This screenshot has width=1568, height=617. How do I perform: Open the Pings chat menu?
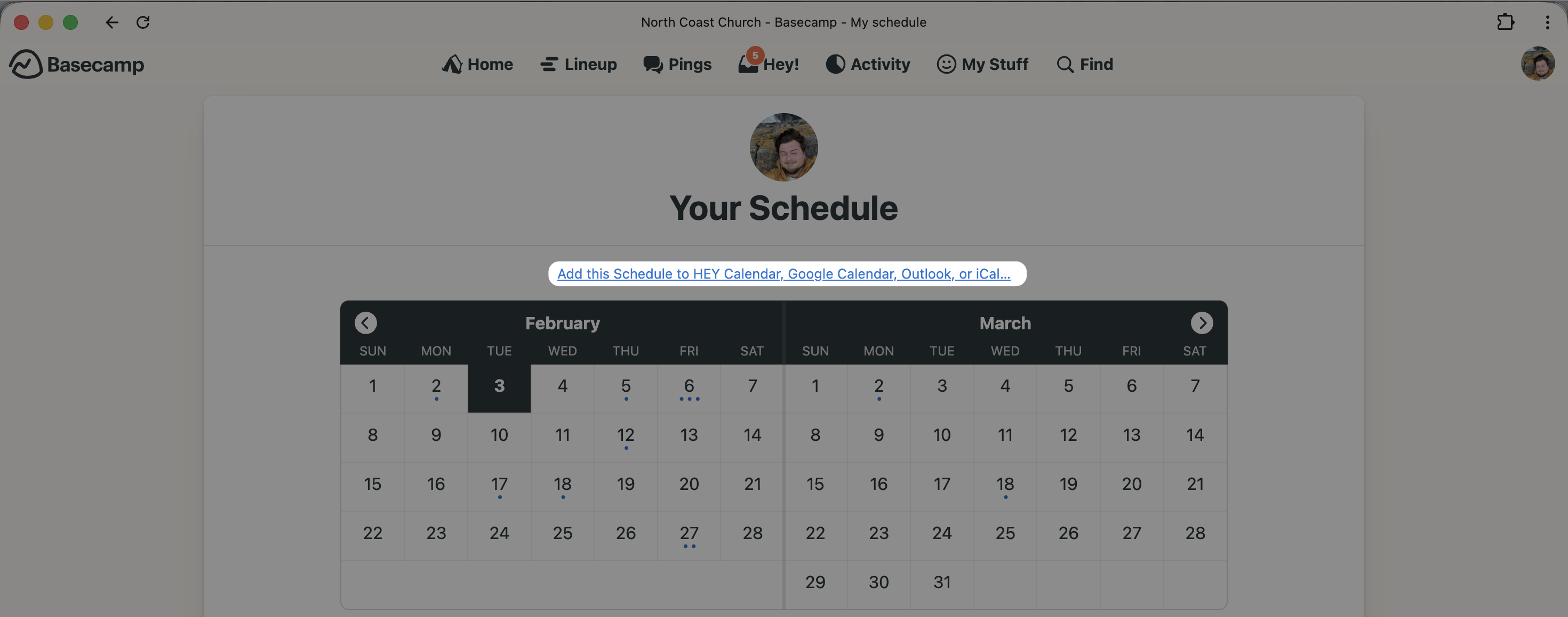677,65
